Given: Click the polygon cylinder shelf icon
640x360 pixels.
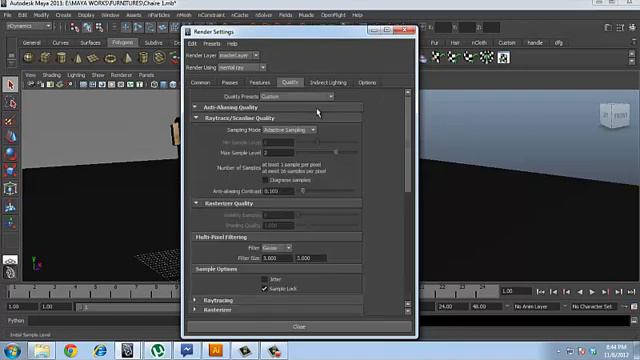Looking at the screenshot, I should point(61,58).
